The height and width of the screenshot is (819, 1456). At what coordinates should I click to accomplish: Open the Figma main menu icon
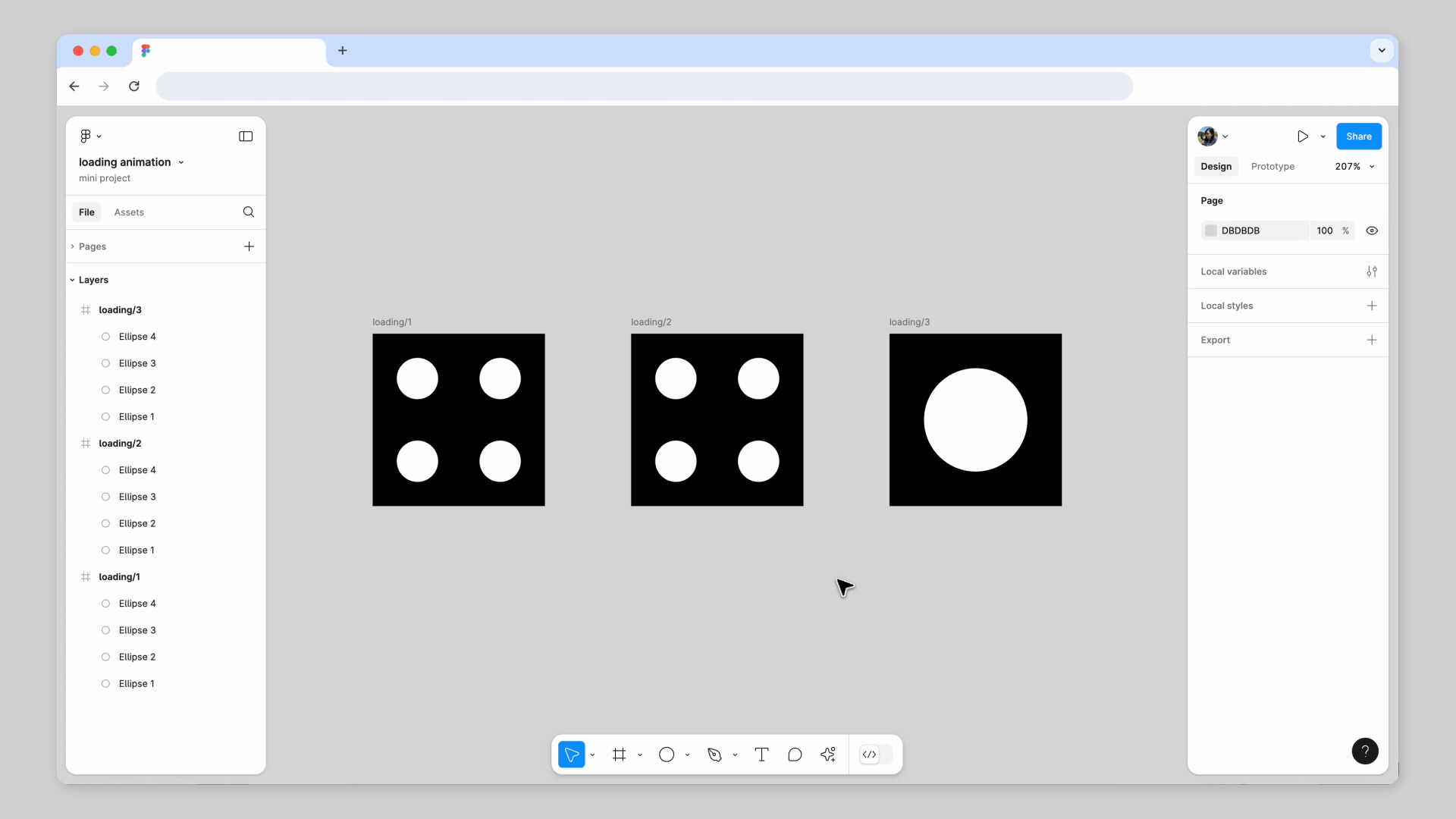point(86,136)
